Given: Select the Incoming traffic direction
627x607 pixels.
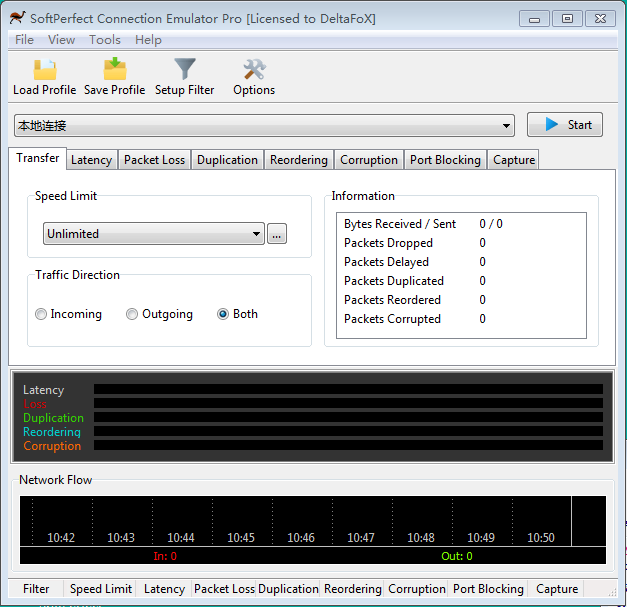Looking at the screenshot, I should coord(41,314).
